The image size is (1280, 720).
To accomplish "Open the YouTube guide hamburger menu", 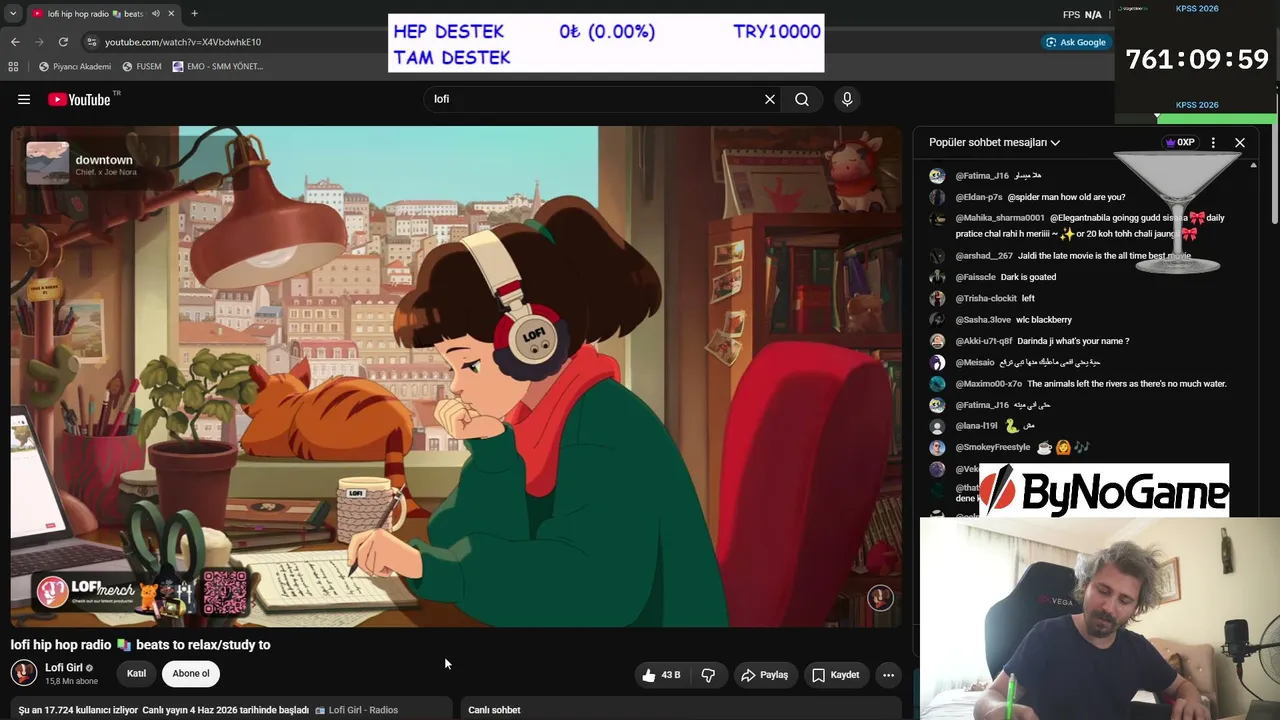I will point(24,99).
